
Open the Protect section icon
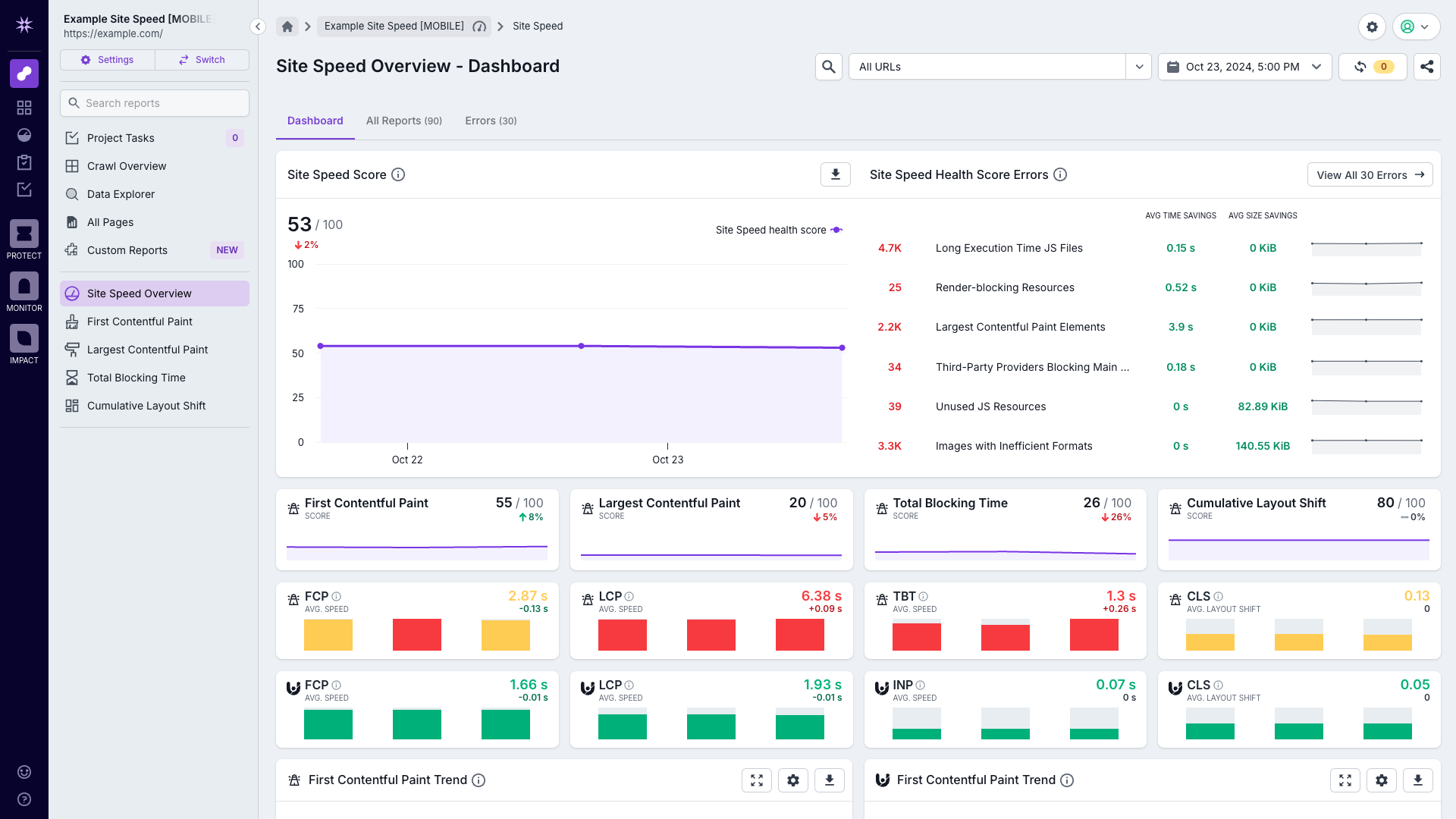tap(24, 234)
